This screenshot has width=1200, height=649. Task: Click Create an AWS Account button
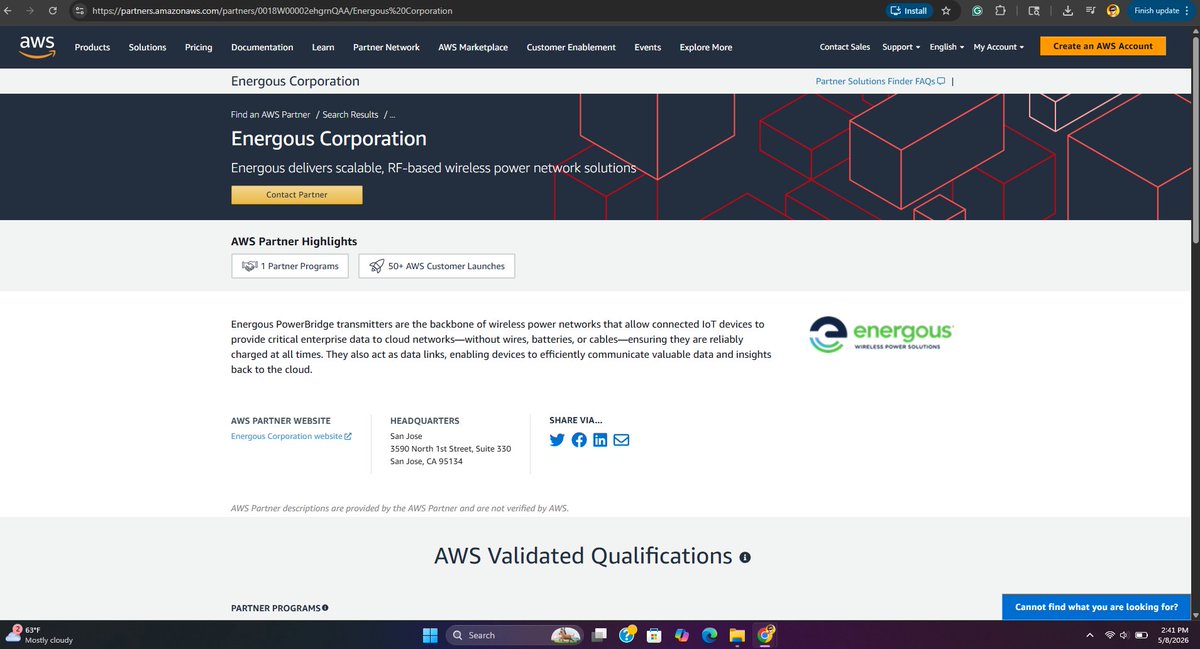coord(1103,46)
